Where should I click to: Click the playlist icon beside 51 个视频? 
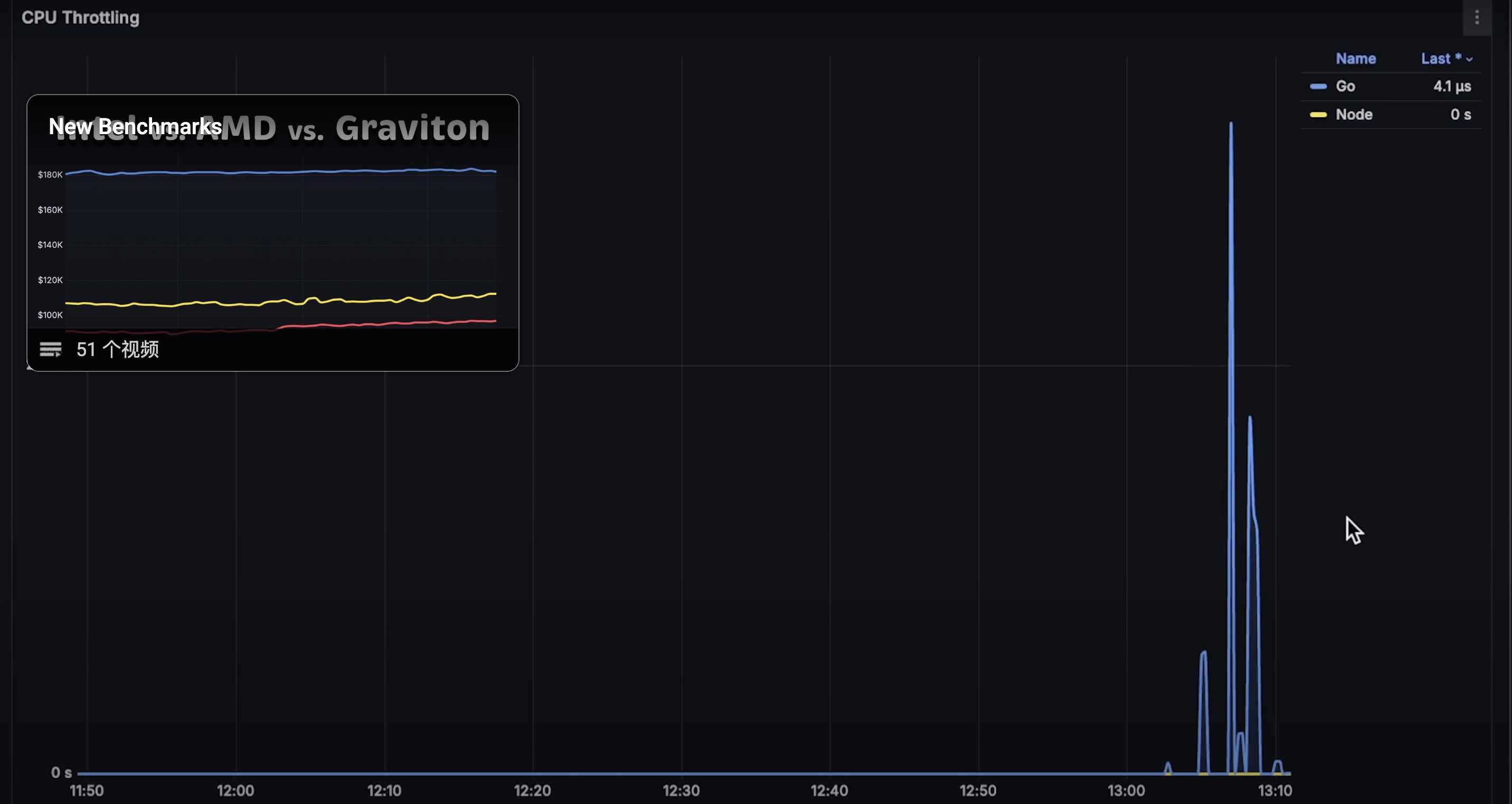tap(51, 349)
